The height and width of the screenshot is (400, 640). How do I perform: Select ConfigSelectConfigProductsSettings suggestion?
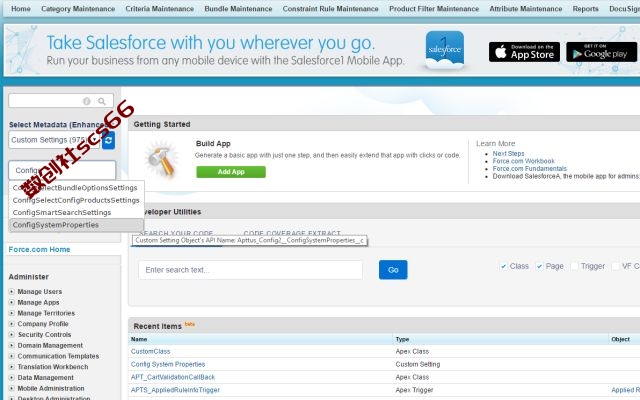76,200
